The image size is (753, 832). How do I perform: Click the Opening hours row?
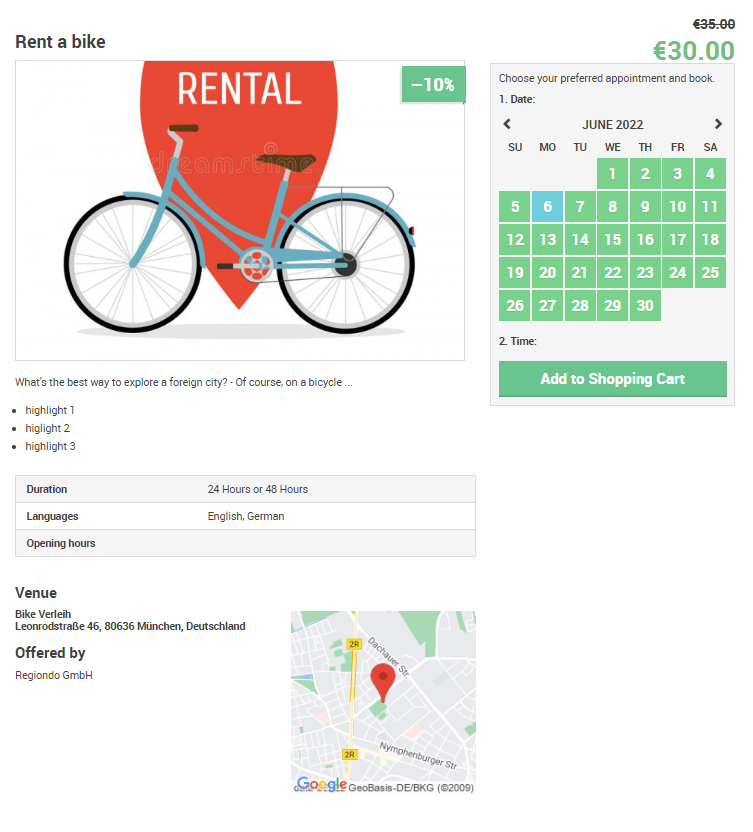245,543
